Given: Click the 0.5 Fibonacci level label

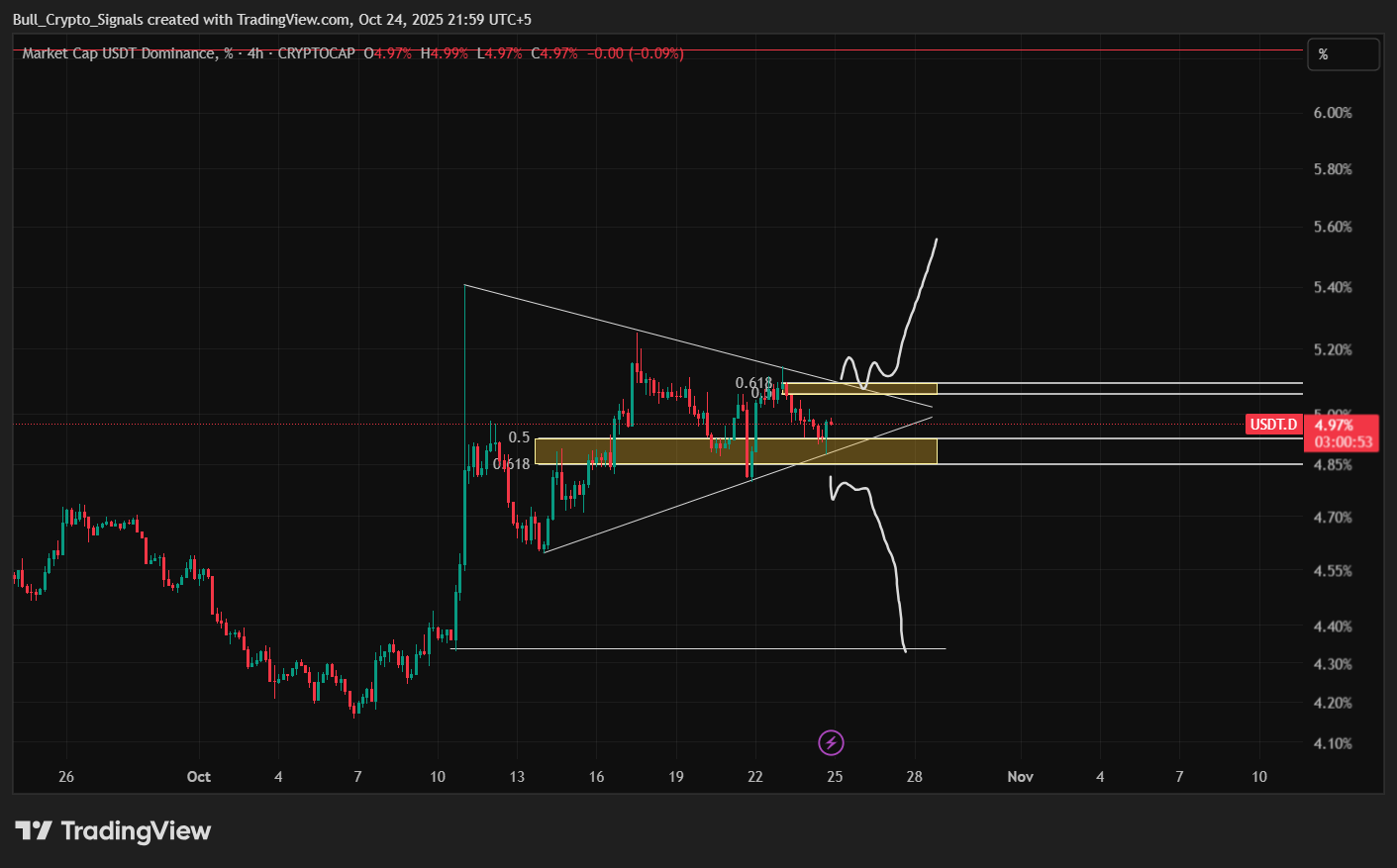Looking at the screenshot, I should pos(519,437).
